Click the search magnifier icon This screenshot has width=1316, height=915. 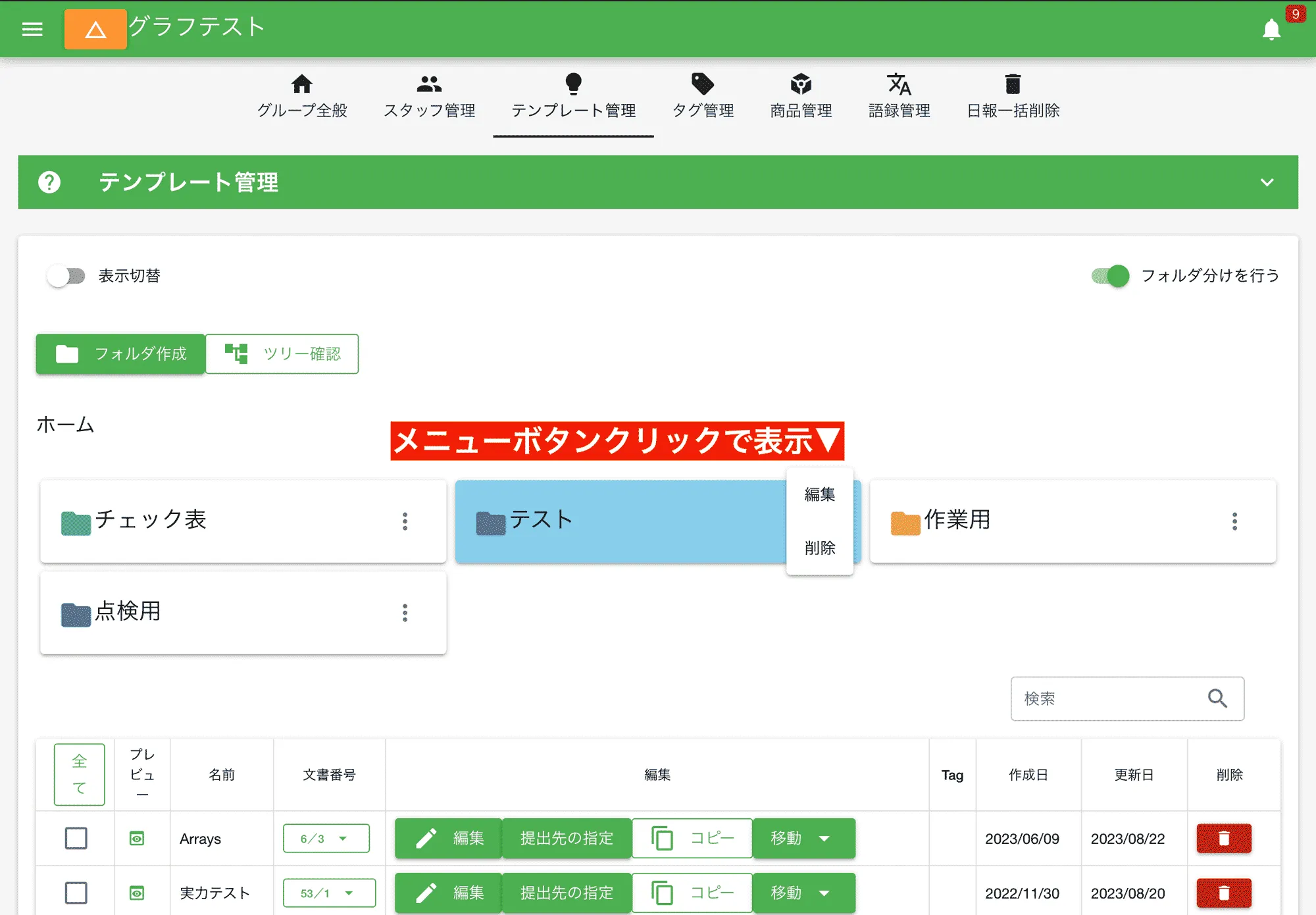pyautogui.click(x=1217, y=698)
